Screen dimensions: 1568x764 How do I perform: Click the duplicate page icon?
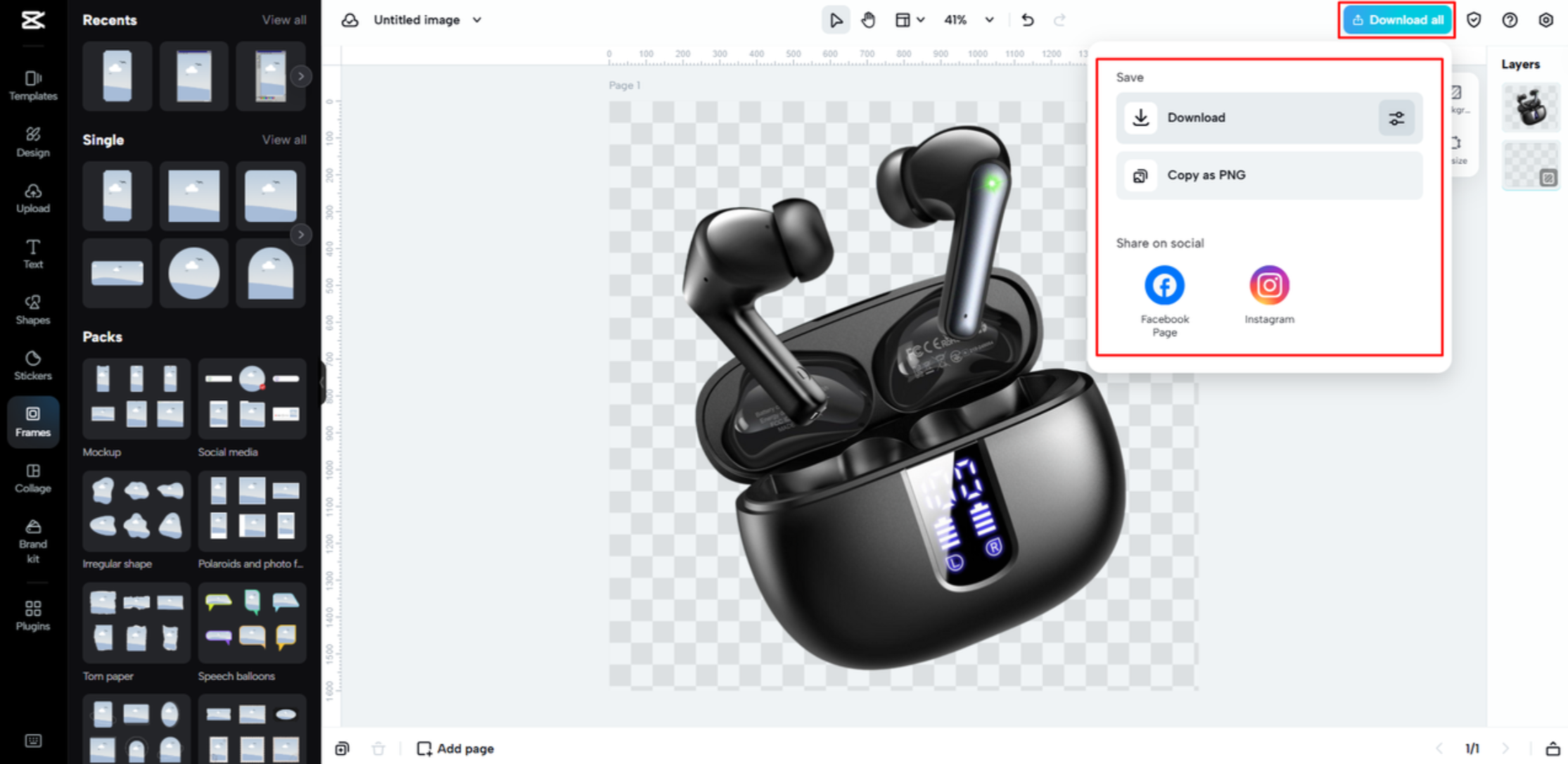tap(343, 748)
